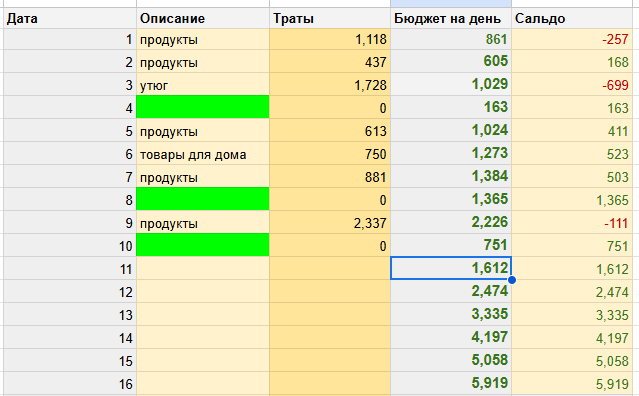
Task: Select the daily budget cell 5,058
Action: click(x=451, y=361)
